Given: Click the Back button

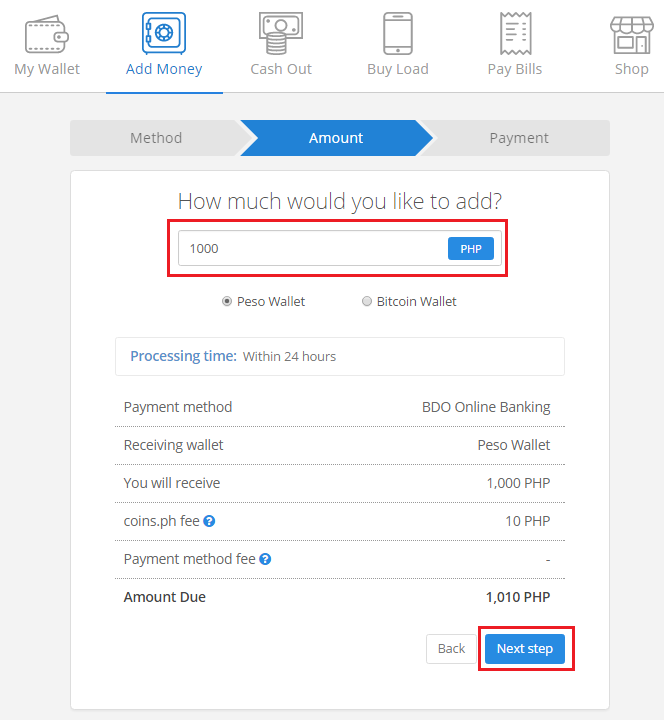Looking at the screenshot, I should click(451, 648).
